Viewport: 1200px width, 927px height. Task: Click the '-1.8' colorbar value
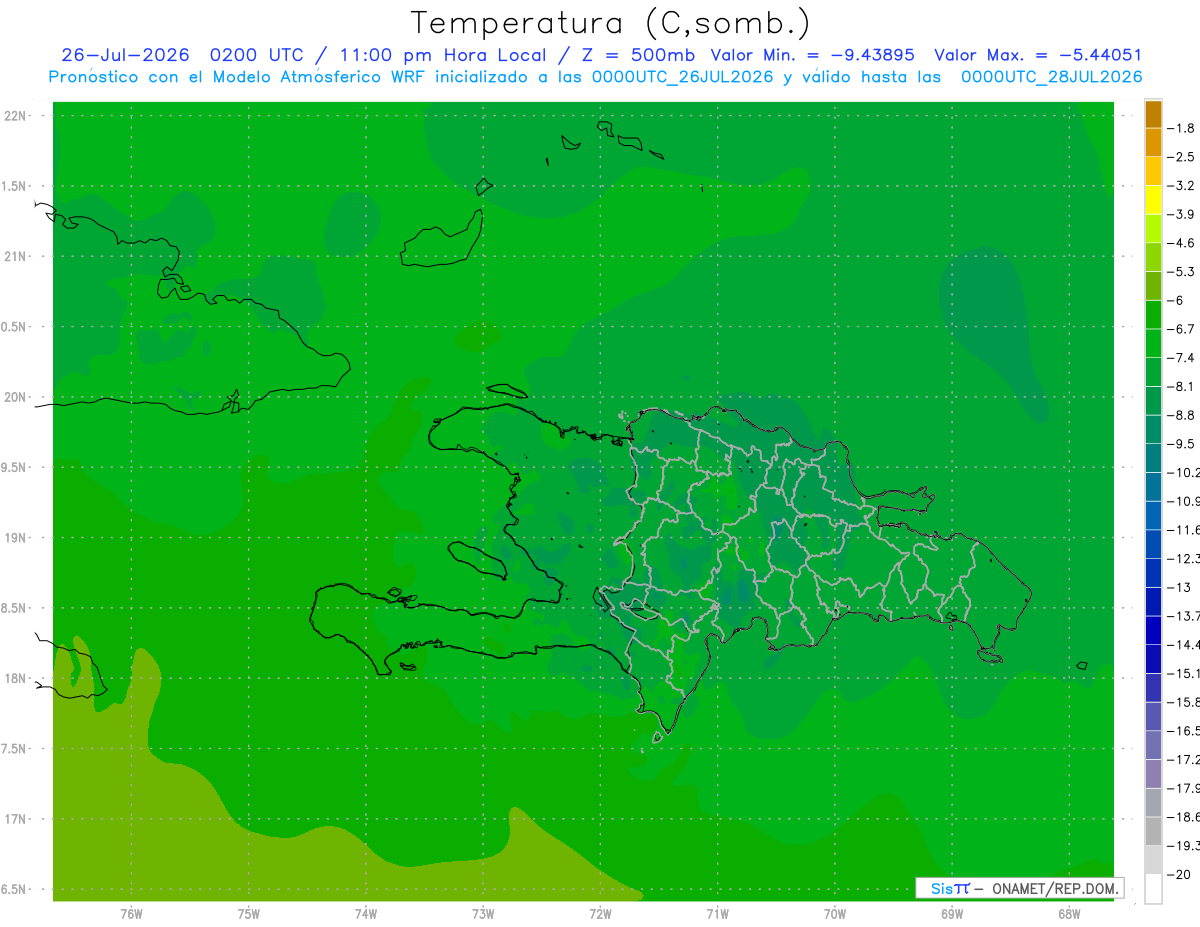point(1181,128)
